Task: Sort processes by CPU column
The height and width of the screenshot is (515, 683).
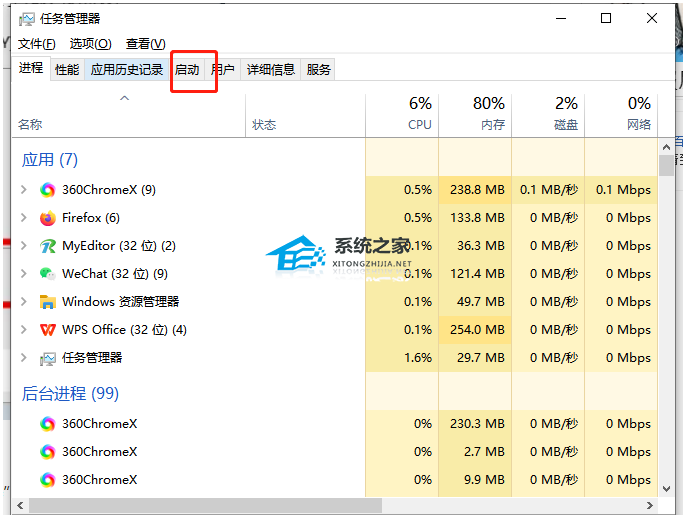Action: click(402, 115)
